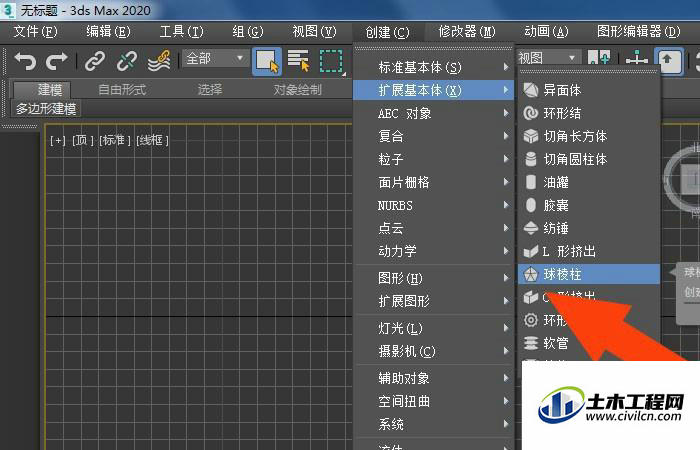Open the 扩展图形 submenu

pyautogui.click(x=433, y=301)
